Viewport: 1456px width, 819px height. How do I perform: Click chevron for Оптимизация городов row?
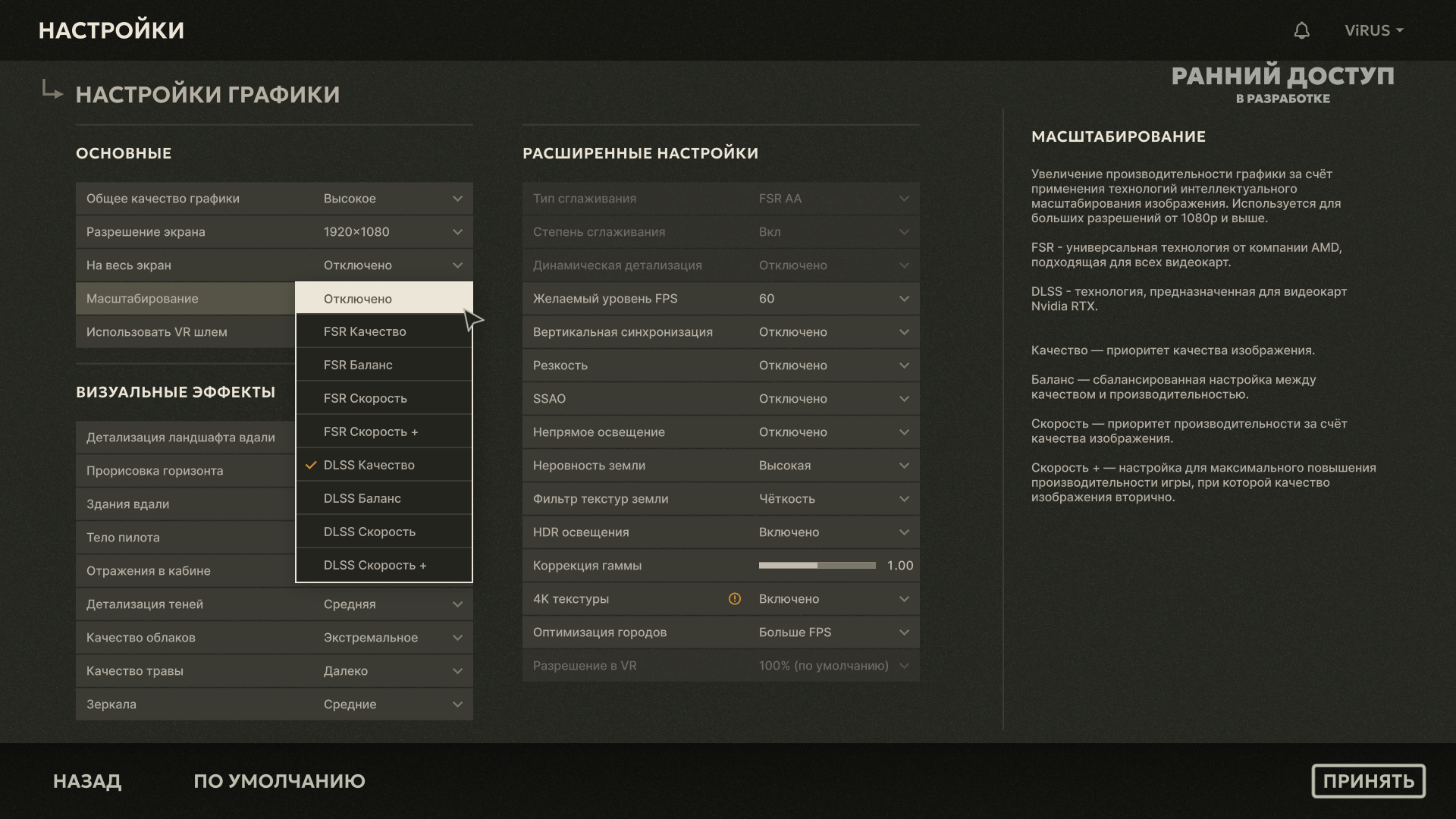click(904, 632)
